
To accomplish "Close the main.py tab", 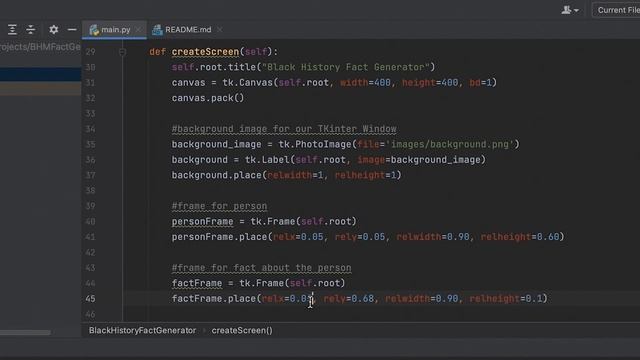I will (x=138, y=29).
